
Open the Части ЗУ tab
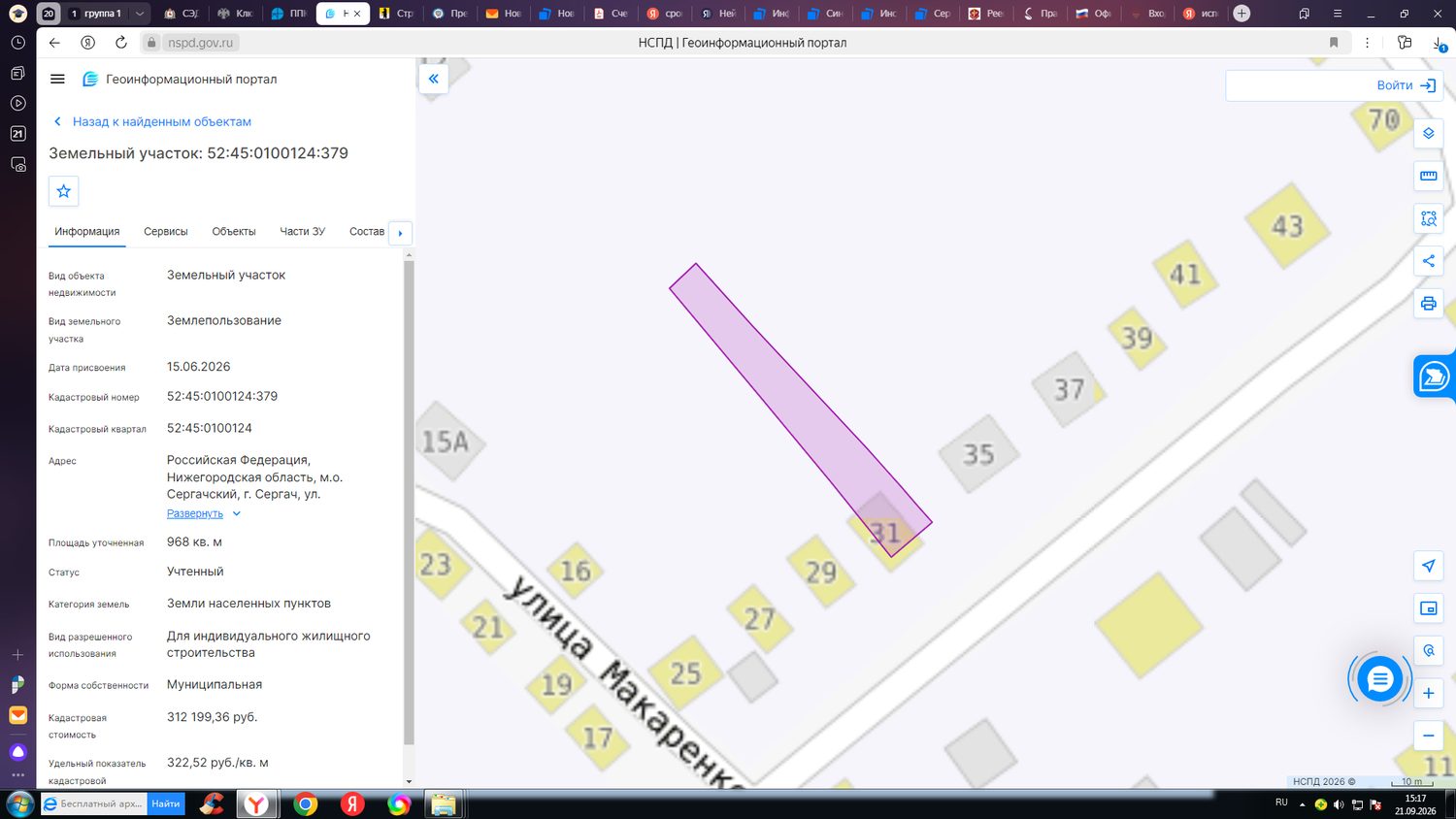pos(302,232)
